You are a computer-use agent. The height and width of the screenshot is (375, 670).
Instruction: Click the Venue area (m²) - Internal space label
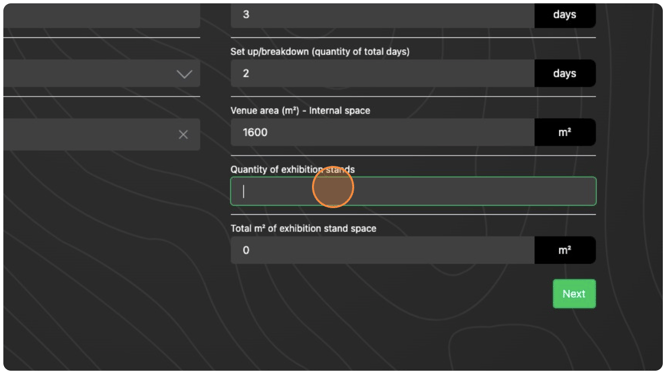click(300, 111)
